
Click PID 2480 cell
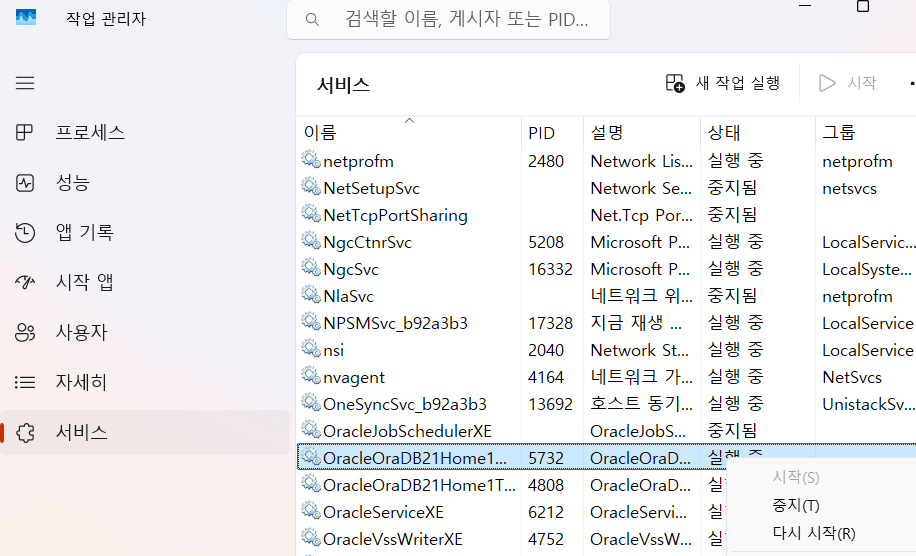pyautogui.click(x=546, y=161)
